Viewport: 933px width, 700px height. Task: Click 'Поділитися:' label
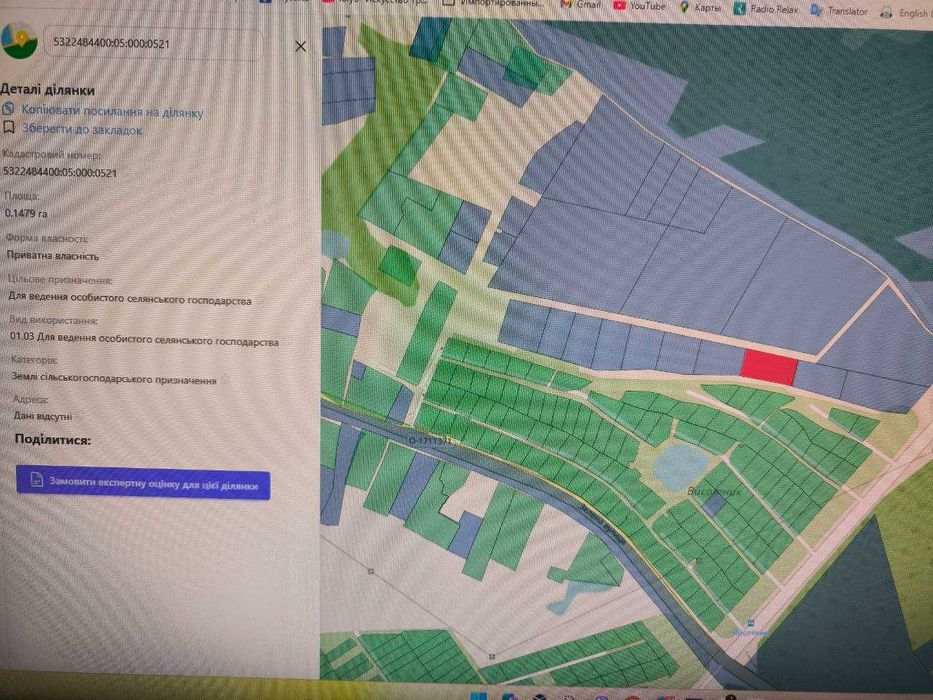pos(52,440)
